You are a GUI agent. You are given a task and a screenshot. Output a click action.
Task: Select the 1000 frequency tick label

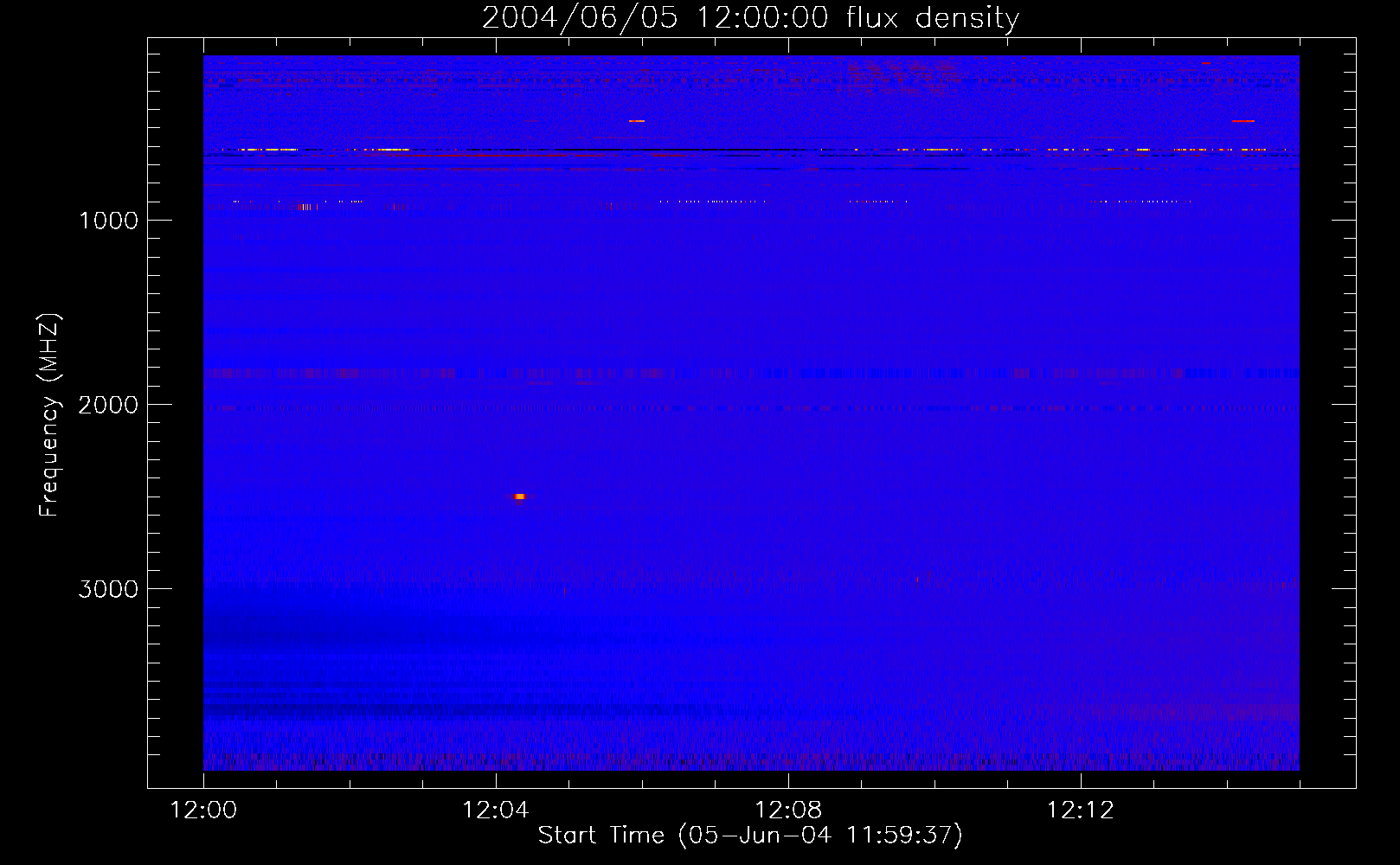point(108,221)
